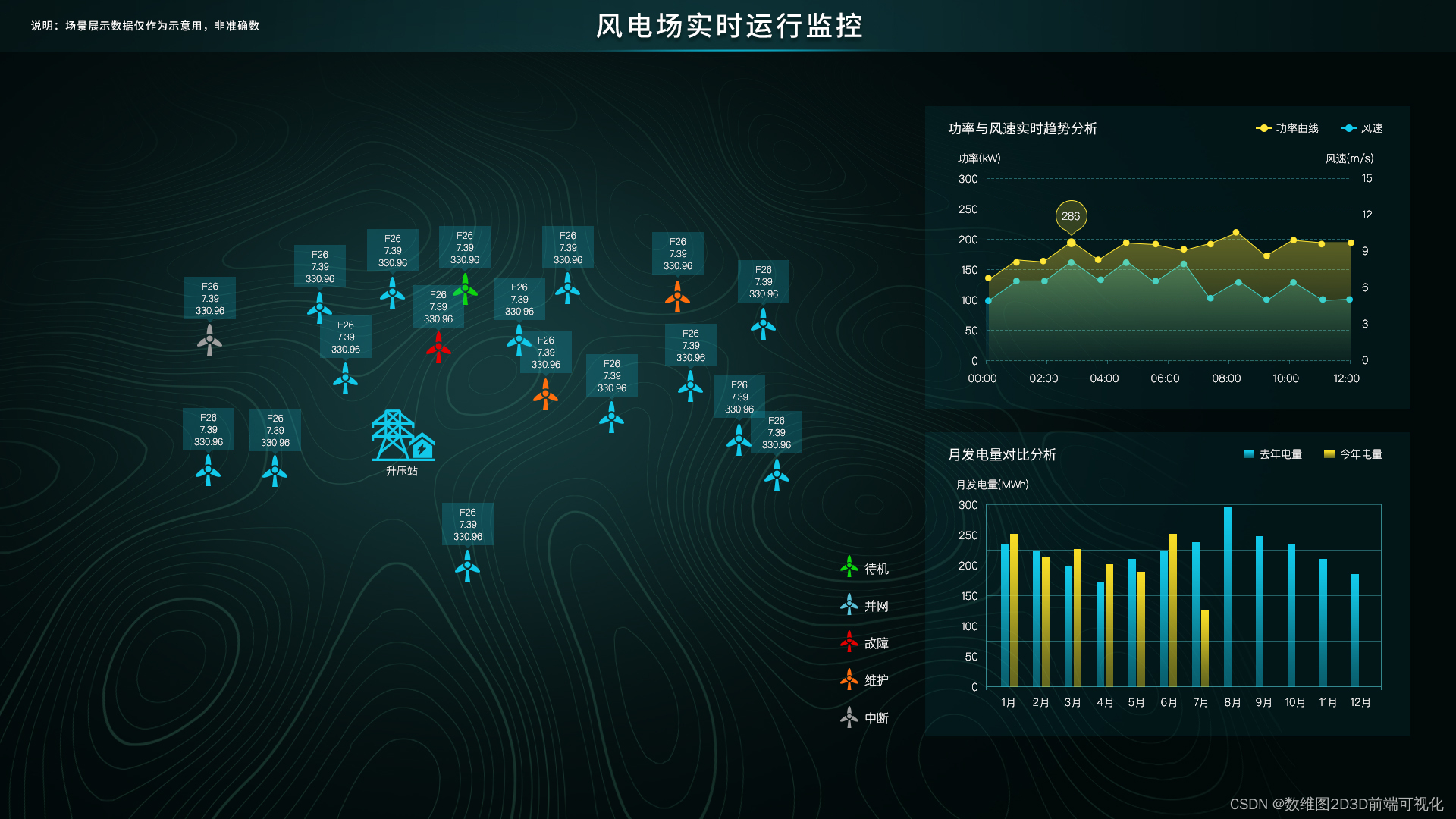
Task: Click the highlighted power point beneath 286 bubble
Action: [1071, 243]
